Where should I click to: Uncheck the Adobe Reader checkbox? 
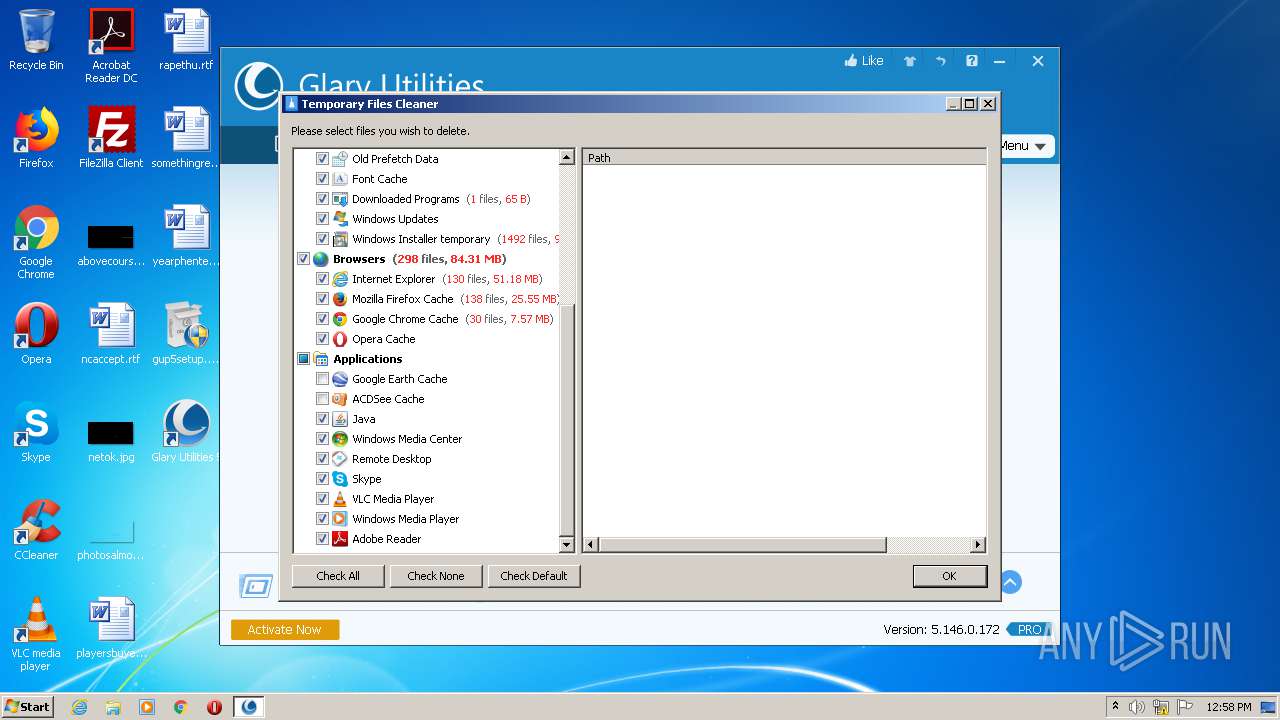coord(322,539)
